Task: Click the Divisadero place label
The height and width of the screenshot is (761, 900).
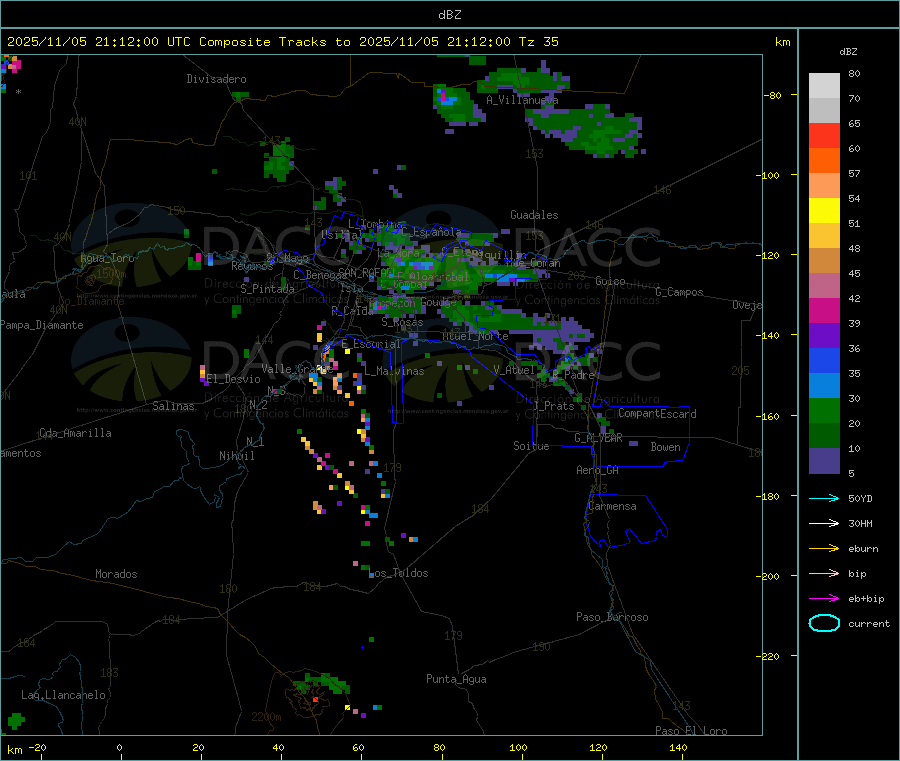Action: point(216,79)
